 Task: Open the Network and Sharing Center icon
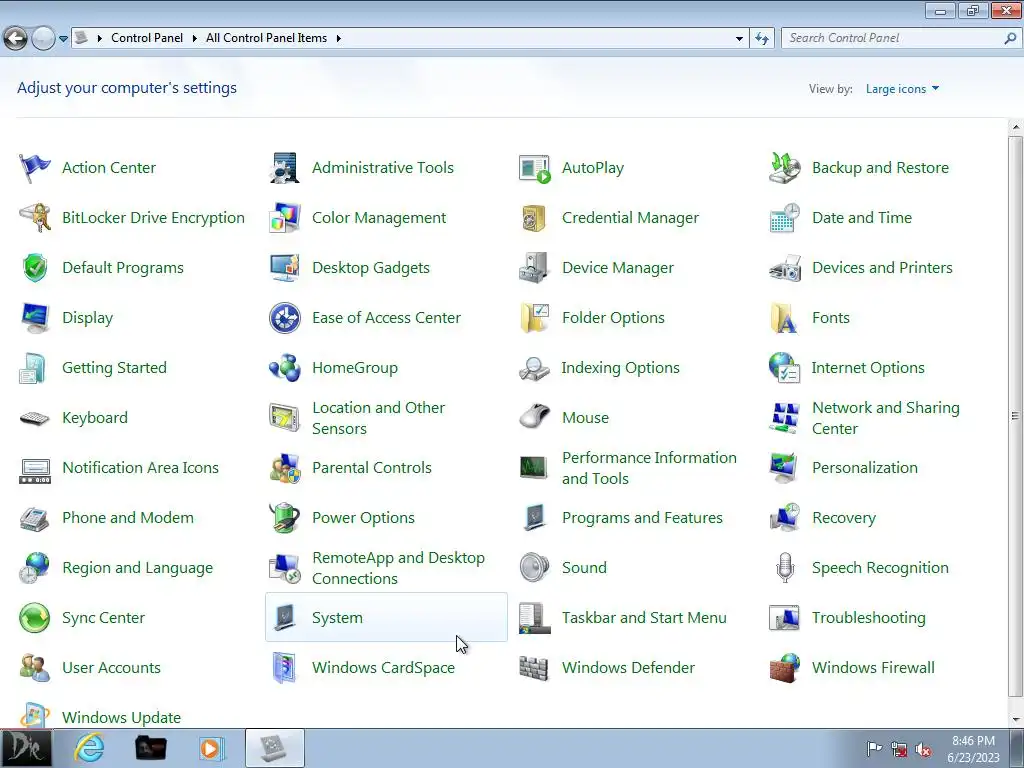pos(785,418)
